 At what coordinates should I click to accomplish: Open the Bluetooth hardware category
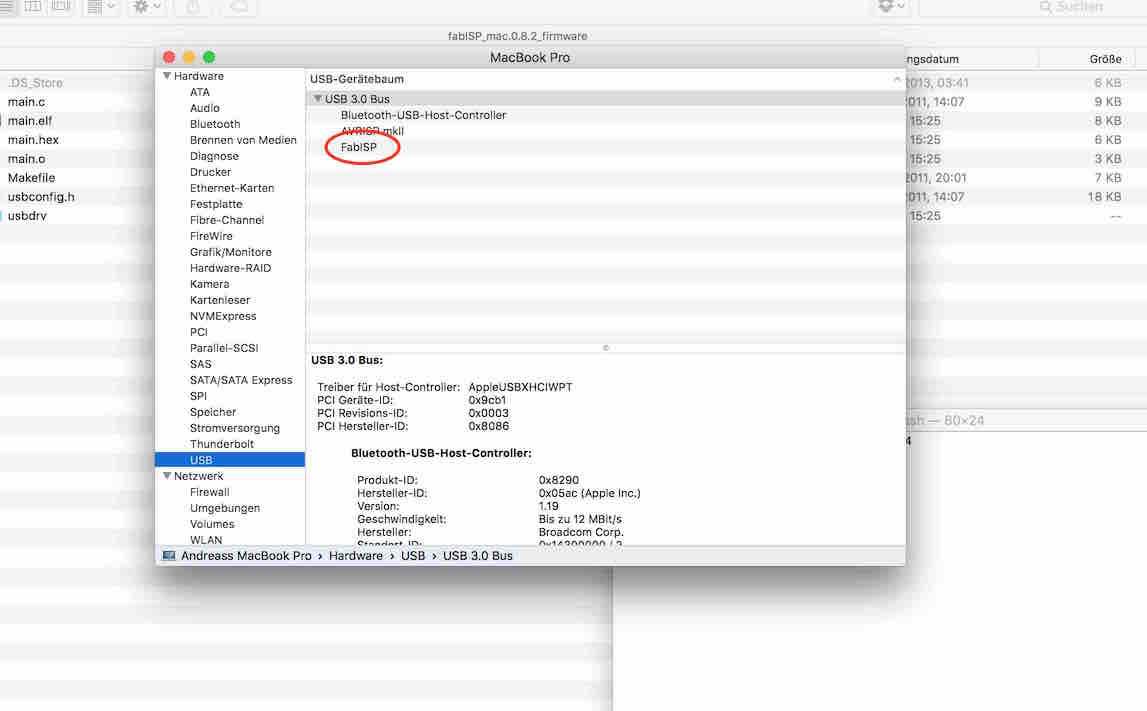point(215,124)
